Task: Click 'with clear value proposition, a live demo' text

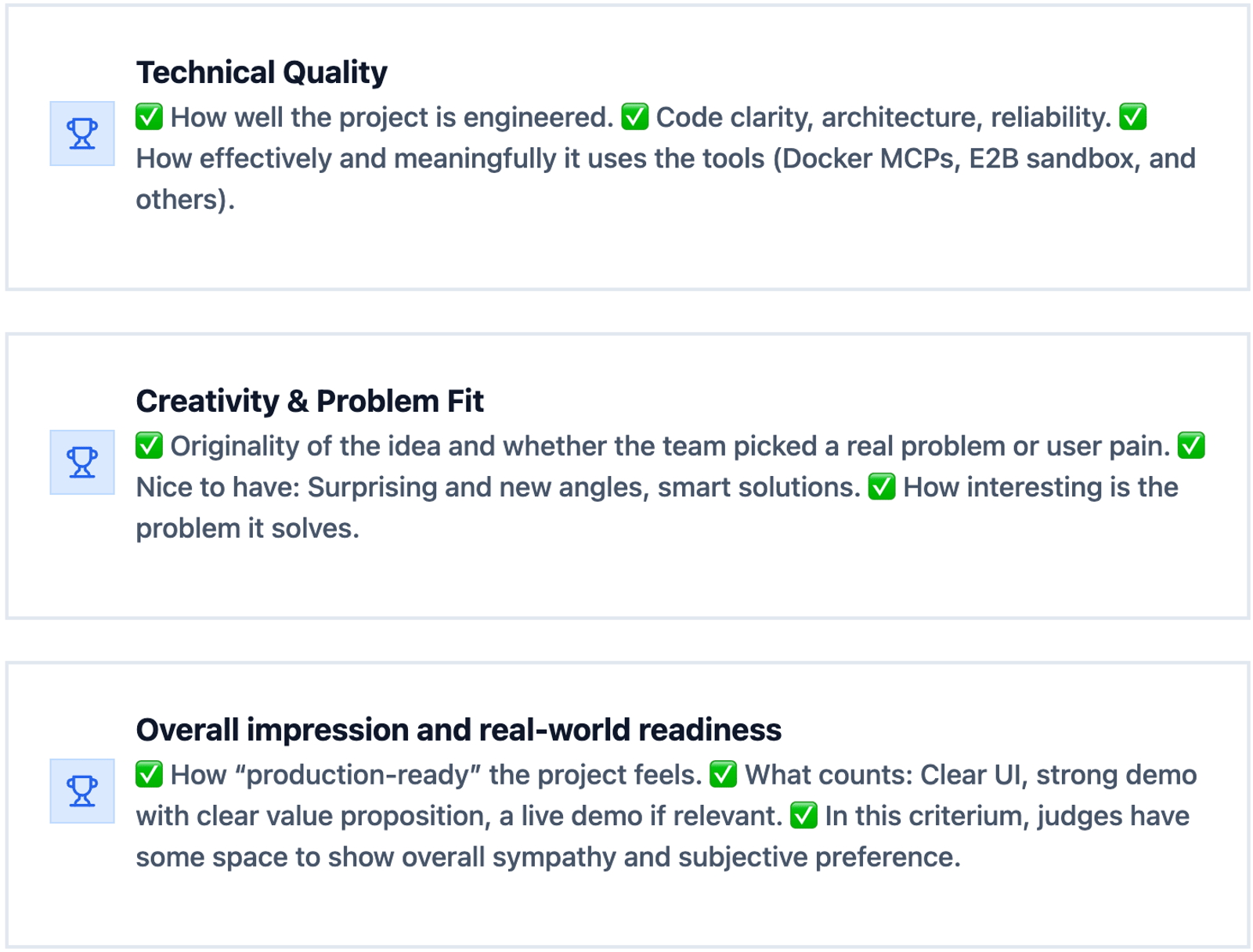Action: 458,817
